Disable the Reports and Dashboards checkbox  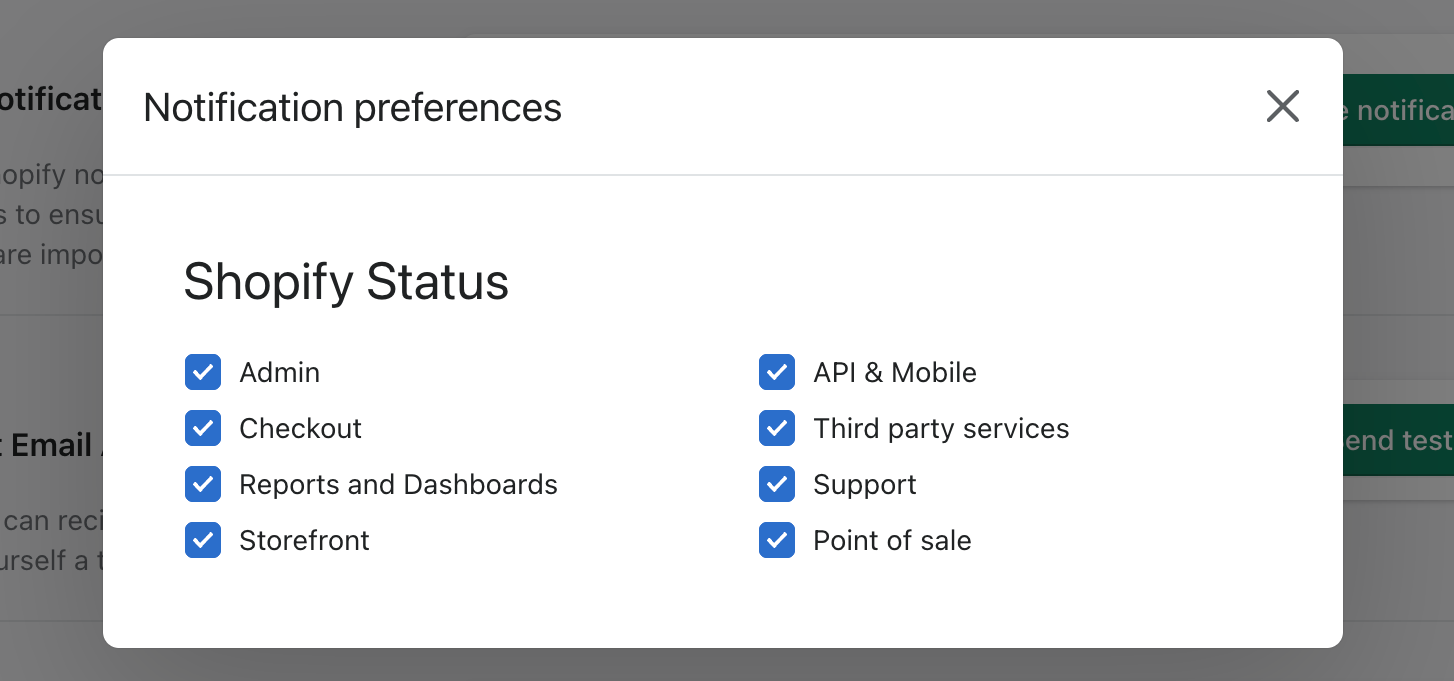(203, 484)
